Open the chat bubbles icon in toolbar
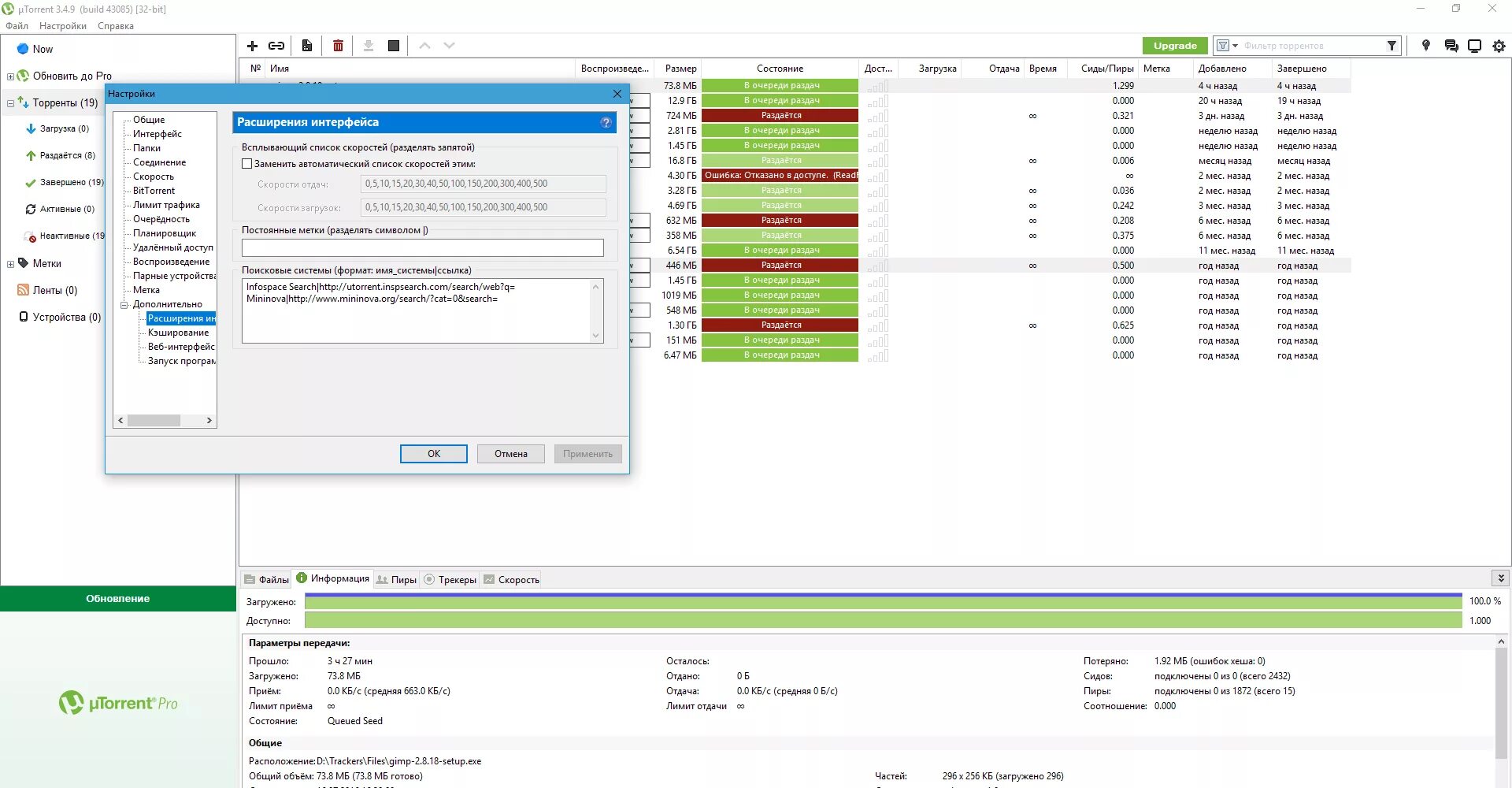 (1451, 46)
